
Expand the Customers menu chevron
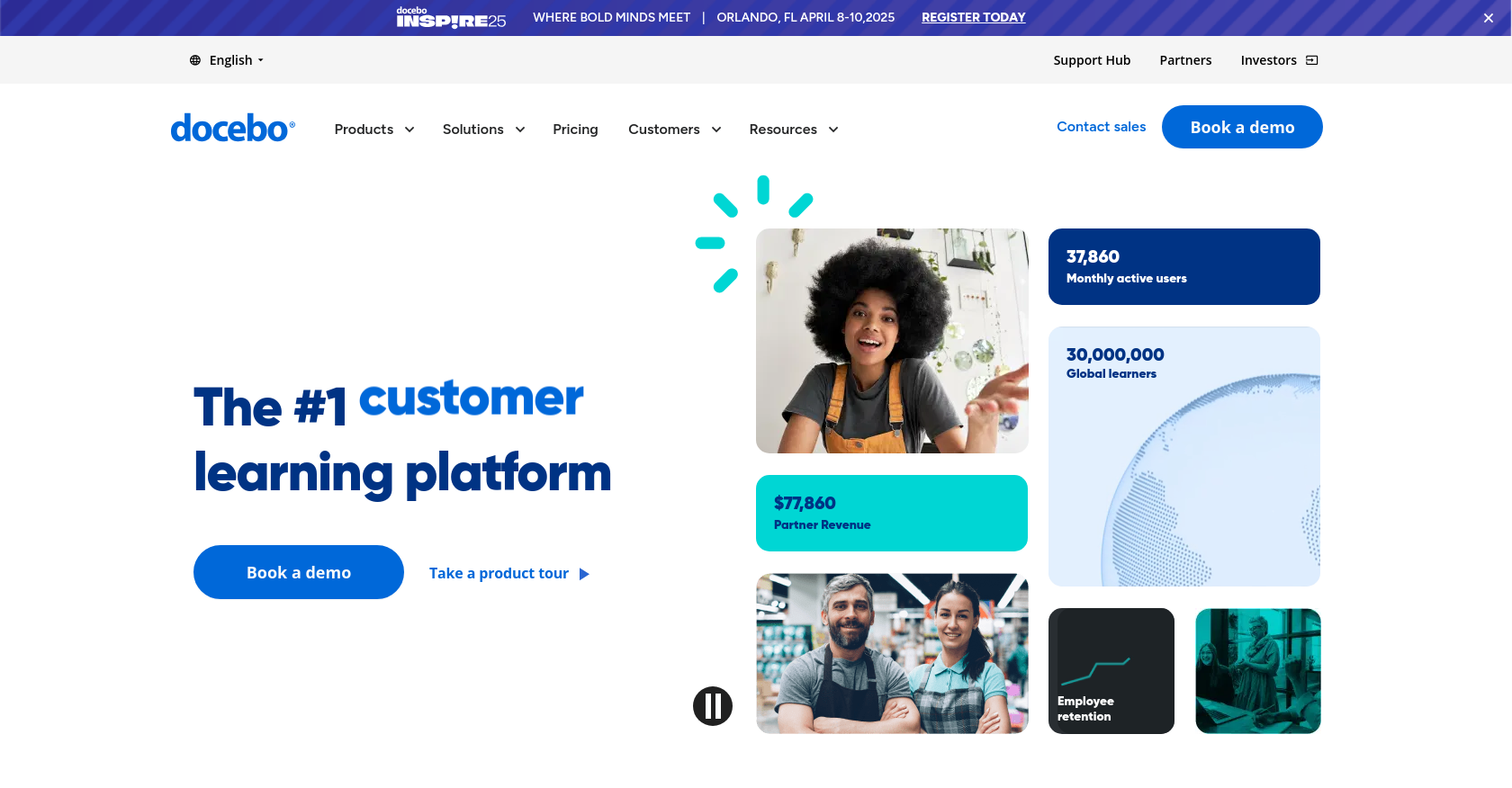click(x=716, y=130)
